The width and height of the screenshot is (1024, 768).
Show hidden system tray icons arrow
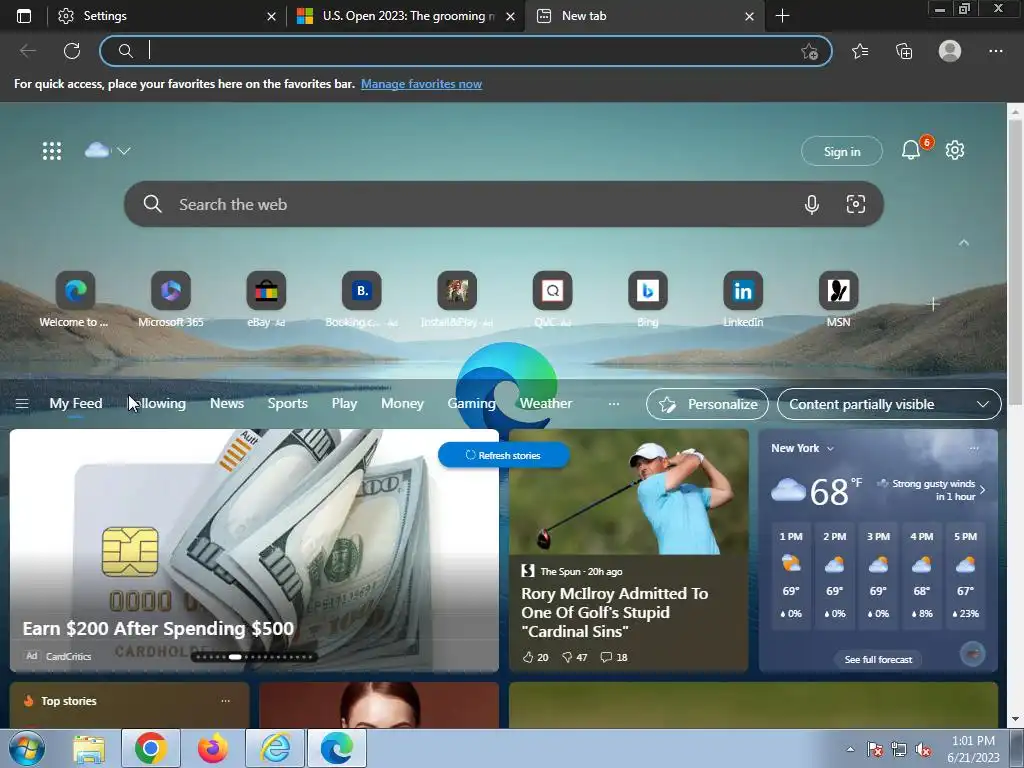tap(850, 749)
